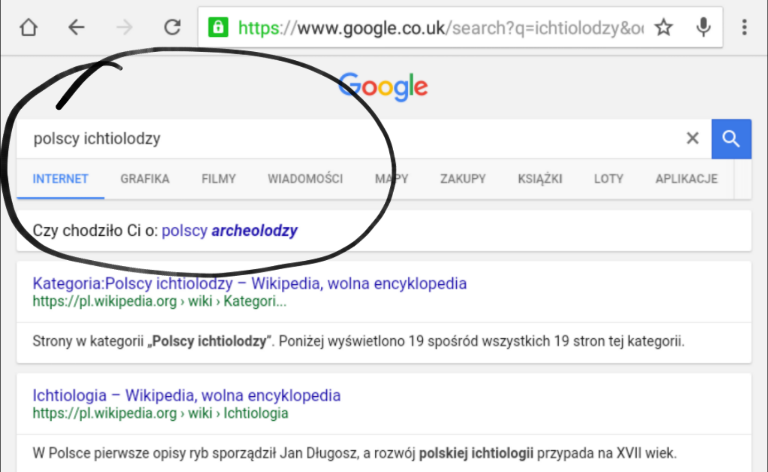Viewport: 768px width, 472px height.
Task: Follow the 'polscy archeolodzy' suggestion link
Action: (x=229, y=231)
